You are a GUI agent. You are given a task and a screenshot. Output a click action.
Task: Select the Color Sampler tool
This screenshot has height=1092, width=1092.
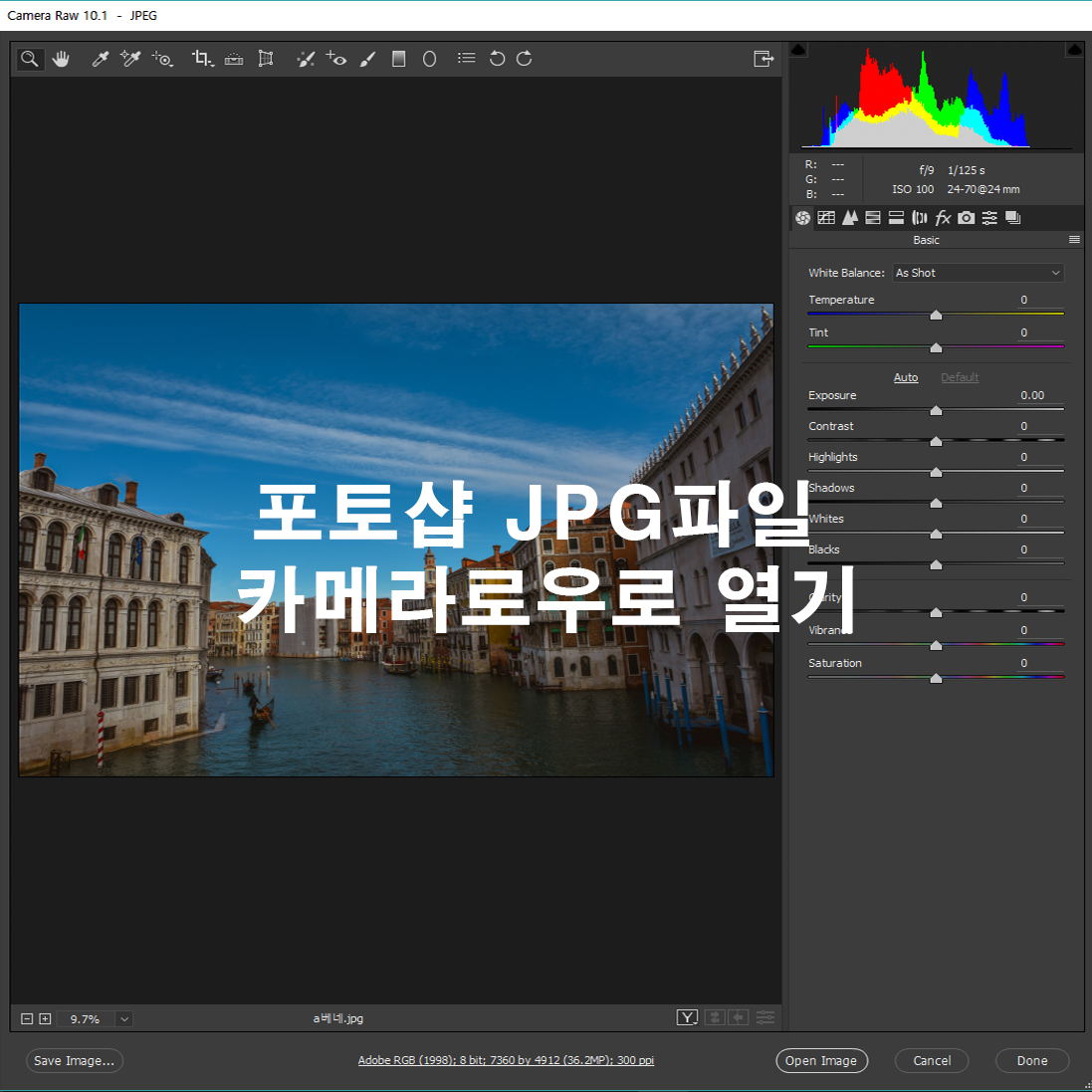pos(130,59)
